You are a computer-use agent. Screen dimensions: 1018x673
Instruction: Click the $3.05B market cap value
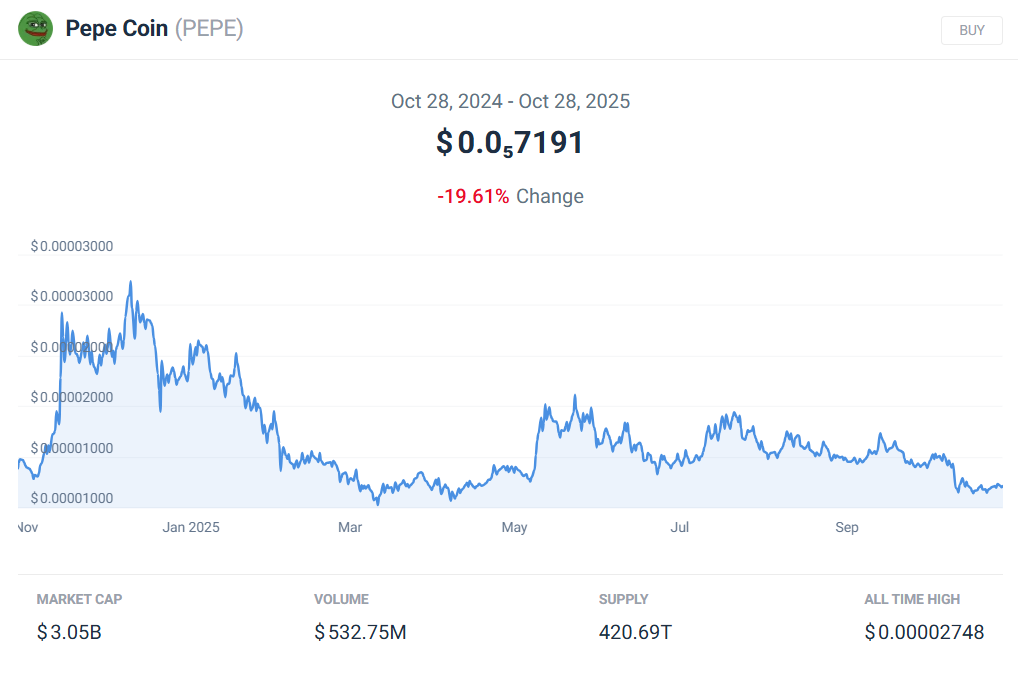(69, 632)
